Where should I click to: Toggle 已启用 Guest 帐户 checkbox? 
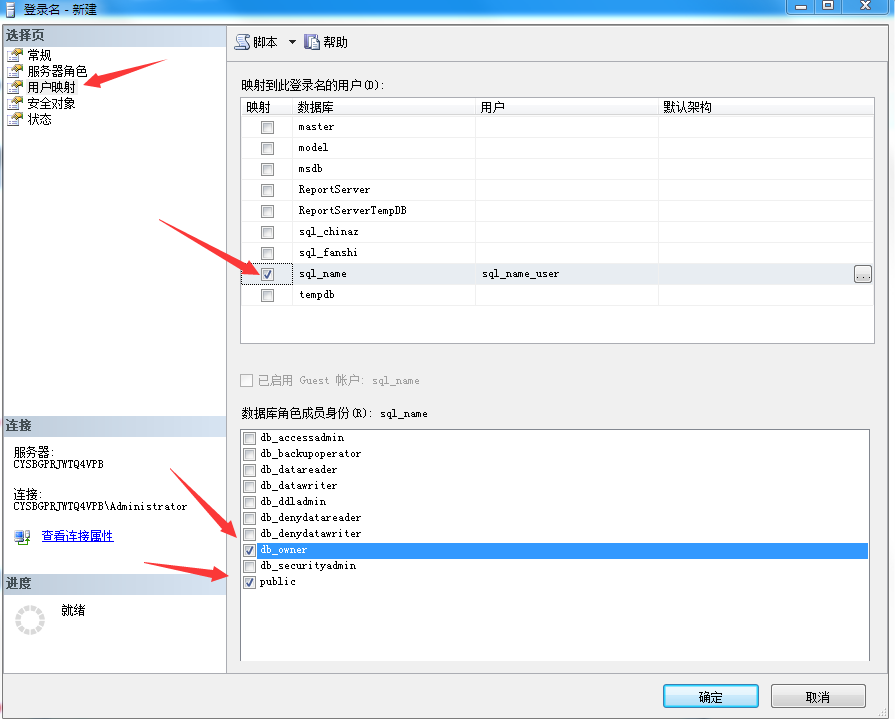pyautogui.click(x=247, y=381)
